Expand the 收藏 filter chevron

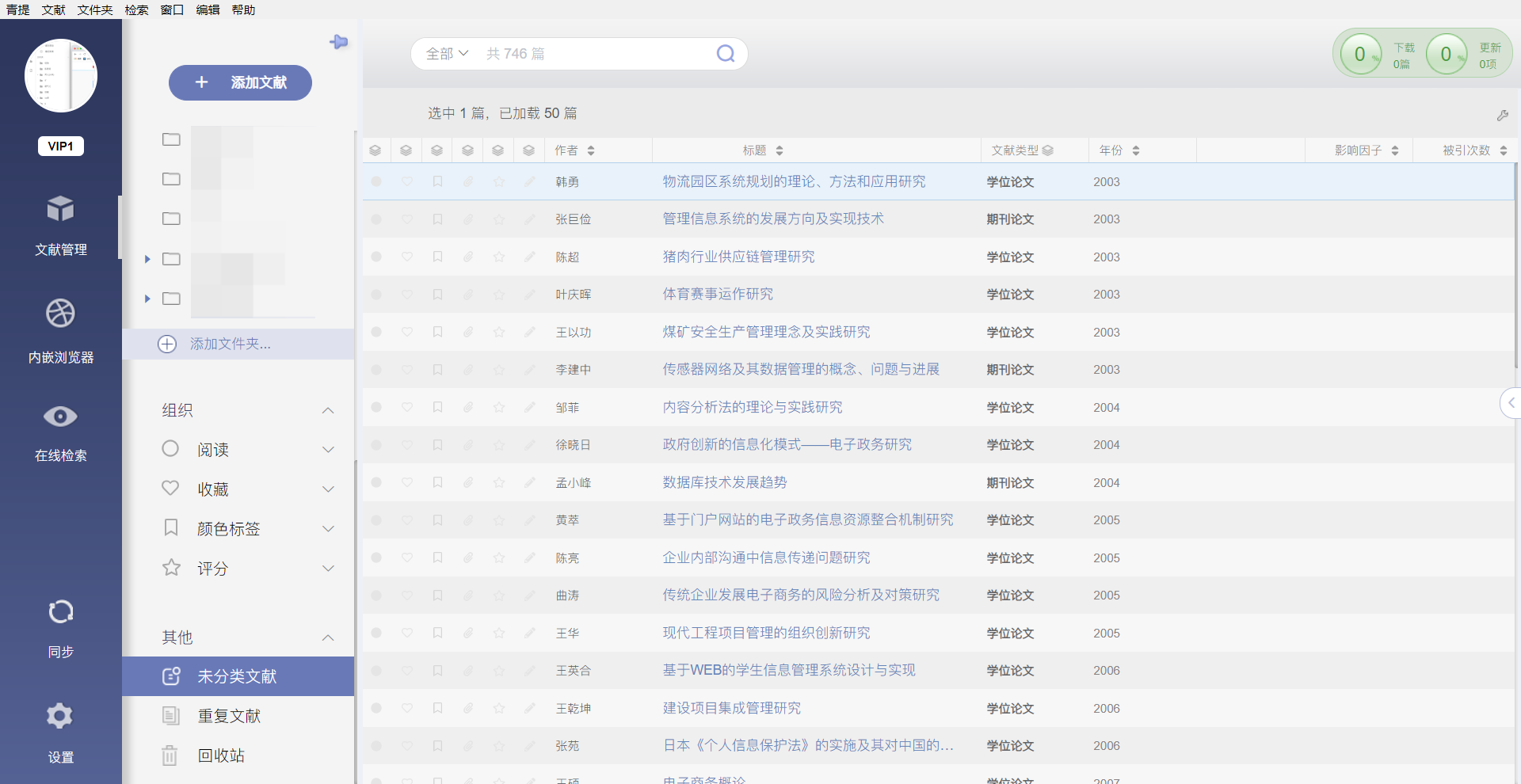pos(328,489)
